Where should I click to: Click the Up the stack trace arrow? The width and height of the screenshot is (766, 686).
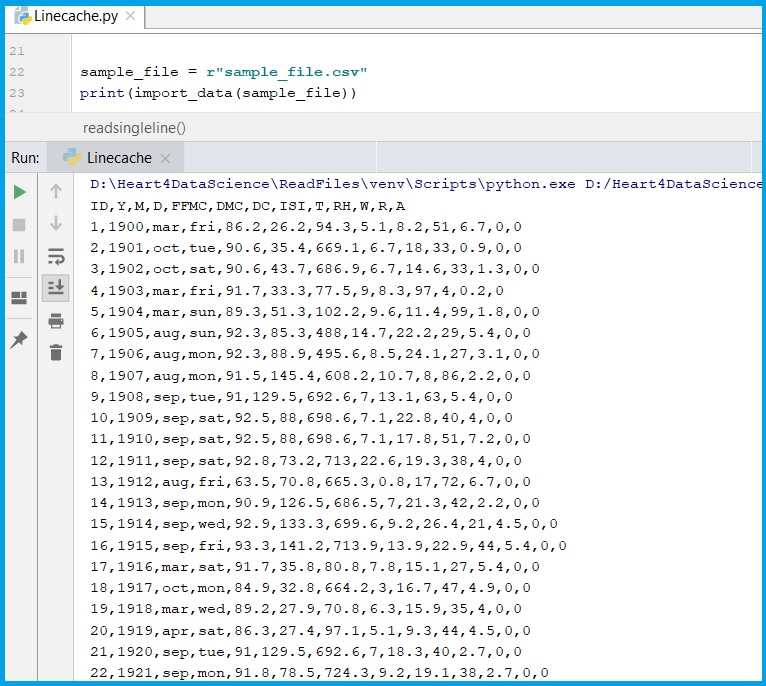pyautogui.click(x=56, y=191)
